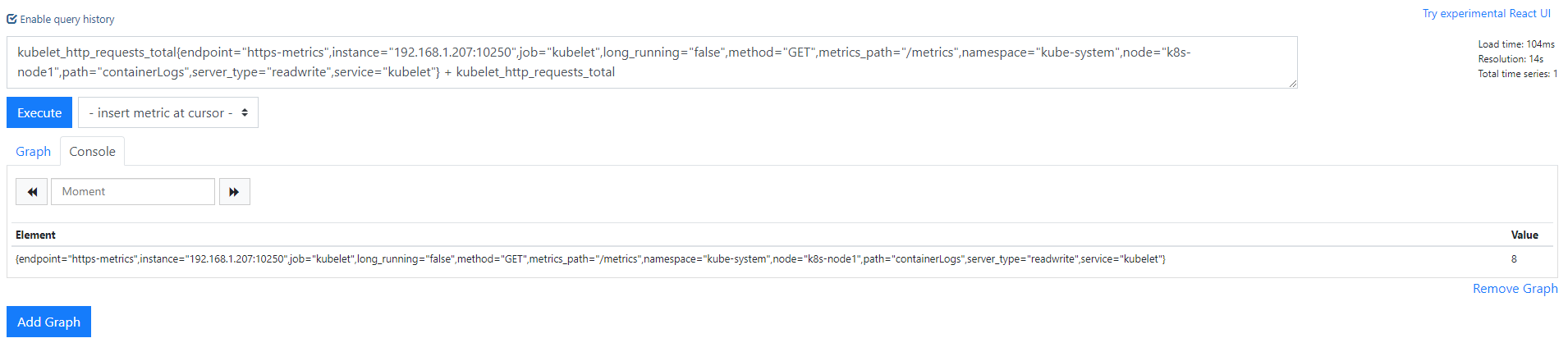This screenshot has width=1568, height=361.
Task: Expand the insert metric at cursor dropdown
Action: (x=168, y=113)
